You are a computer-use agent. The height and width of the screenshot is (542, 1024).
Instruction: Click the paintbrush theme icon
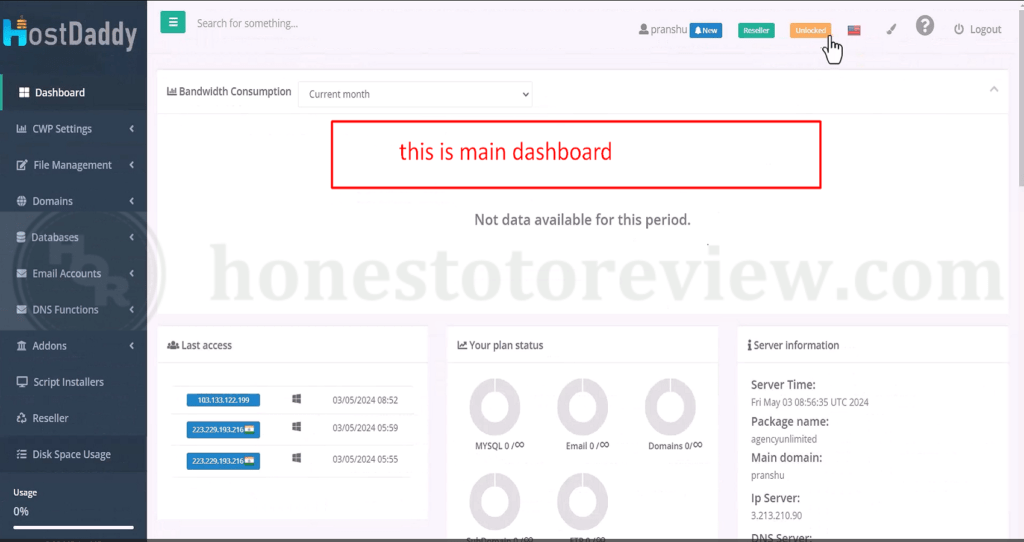[891, 29]
